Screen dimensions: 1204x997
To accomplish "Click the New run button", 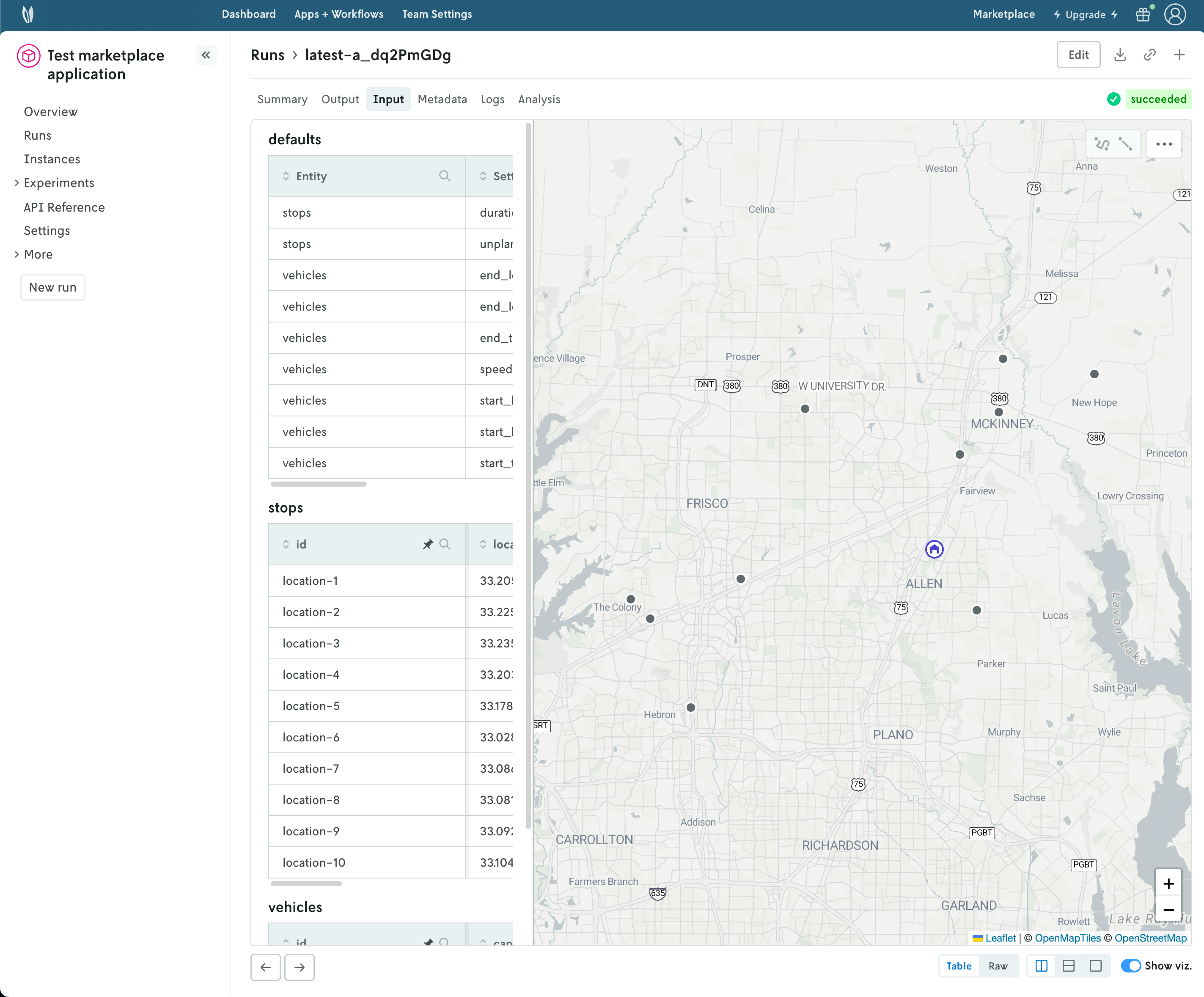I will 53,287.
